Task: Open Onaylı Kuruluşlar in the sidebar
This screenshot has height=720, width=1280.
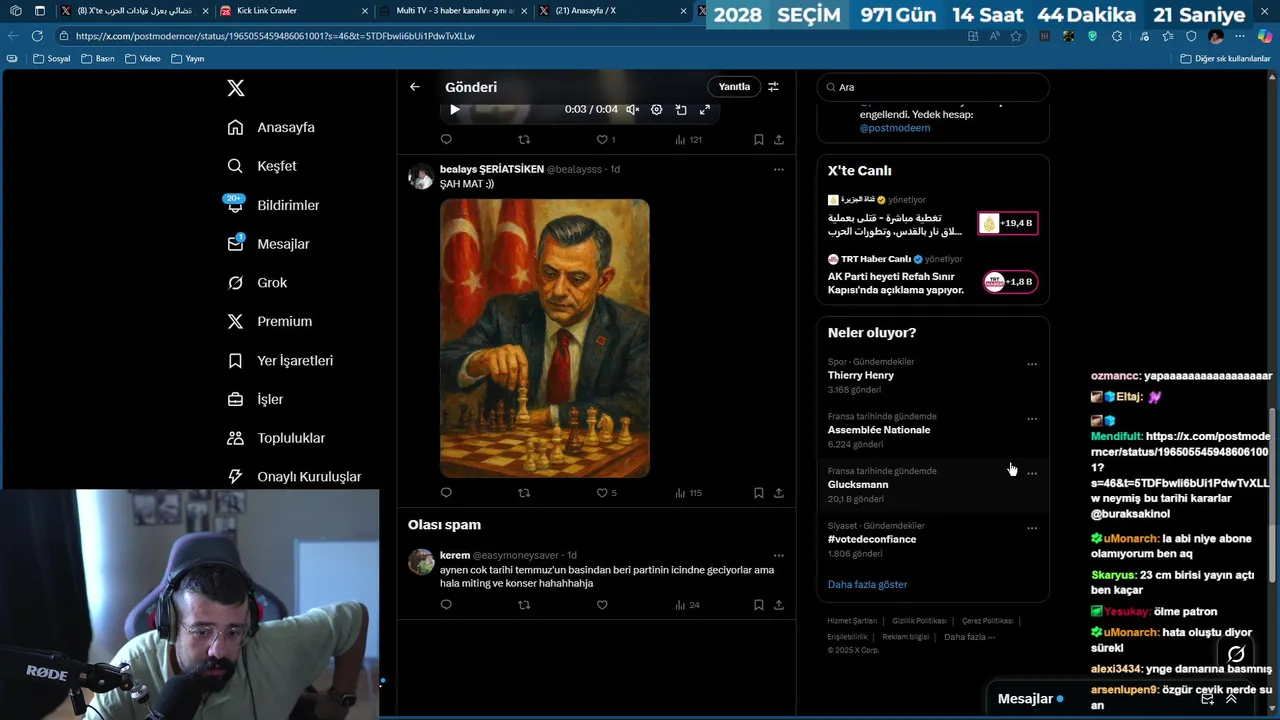Action: point(294,477)
